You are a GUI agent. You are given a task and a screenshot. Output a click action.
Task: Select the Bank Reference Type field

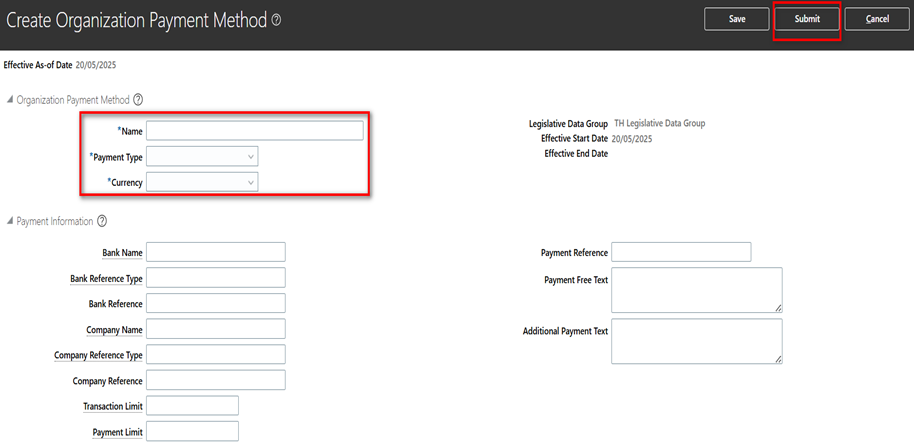click(215, 278)
